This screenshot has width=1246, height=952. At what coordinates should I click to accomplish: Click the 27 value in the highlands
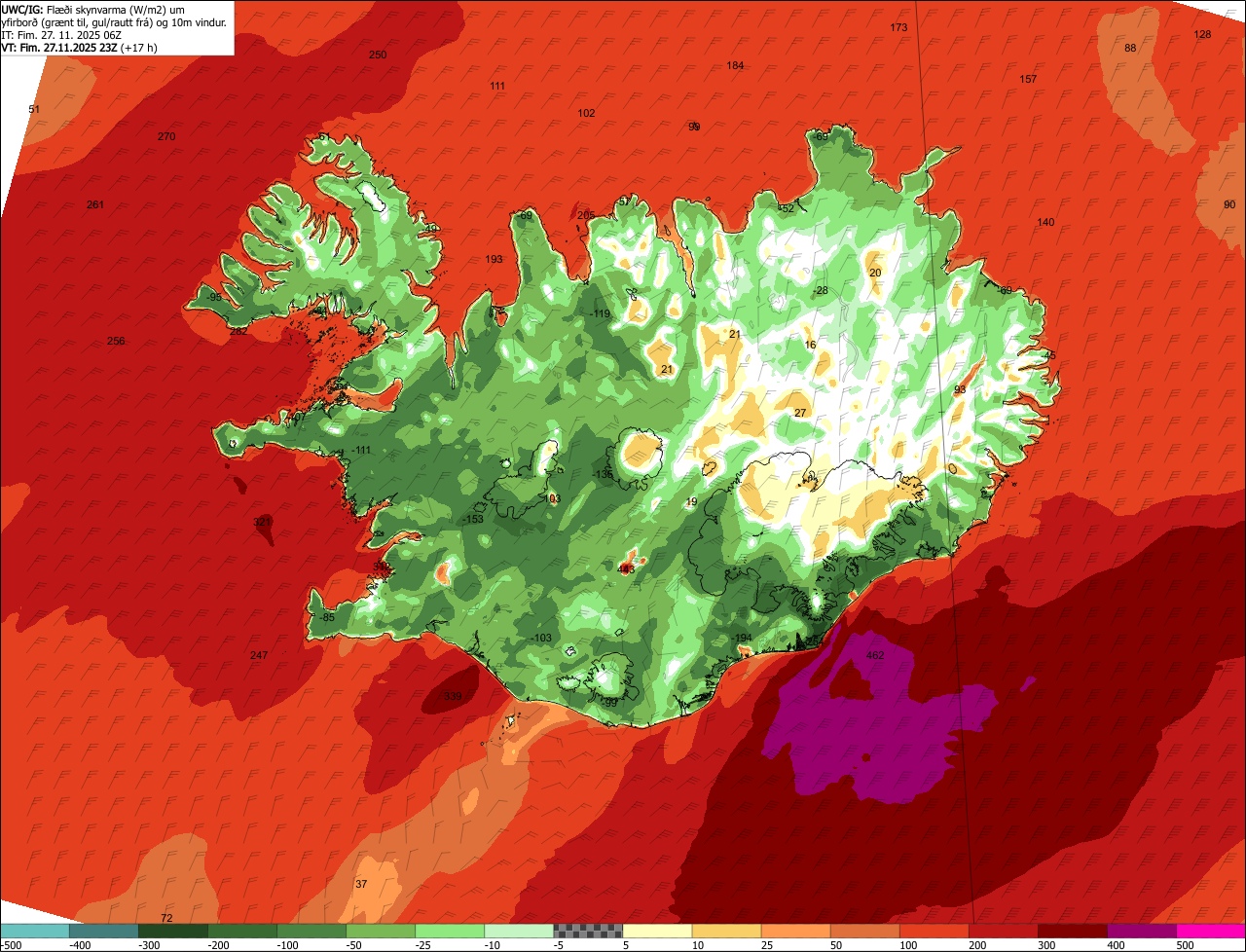tap(800, 414)
